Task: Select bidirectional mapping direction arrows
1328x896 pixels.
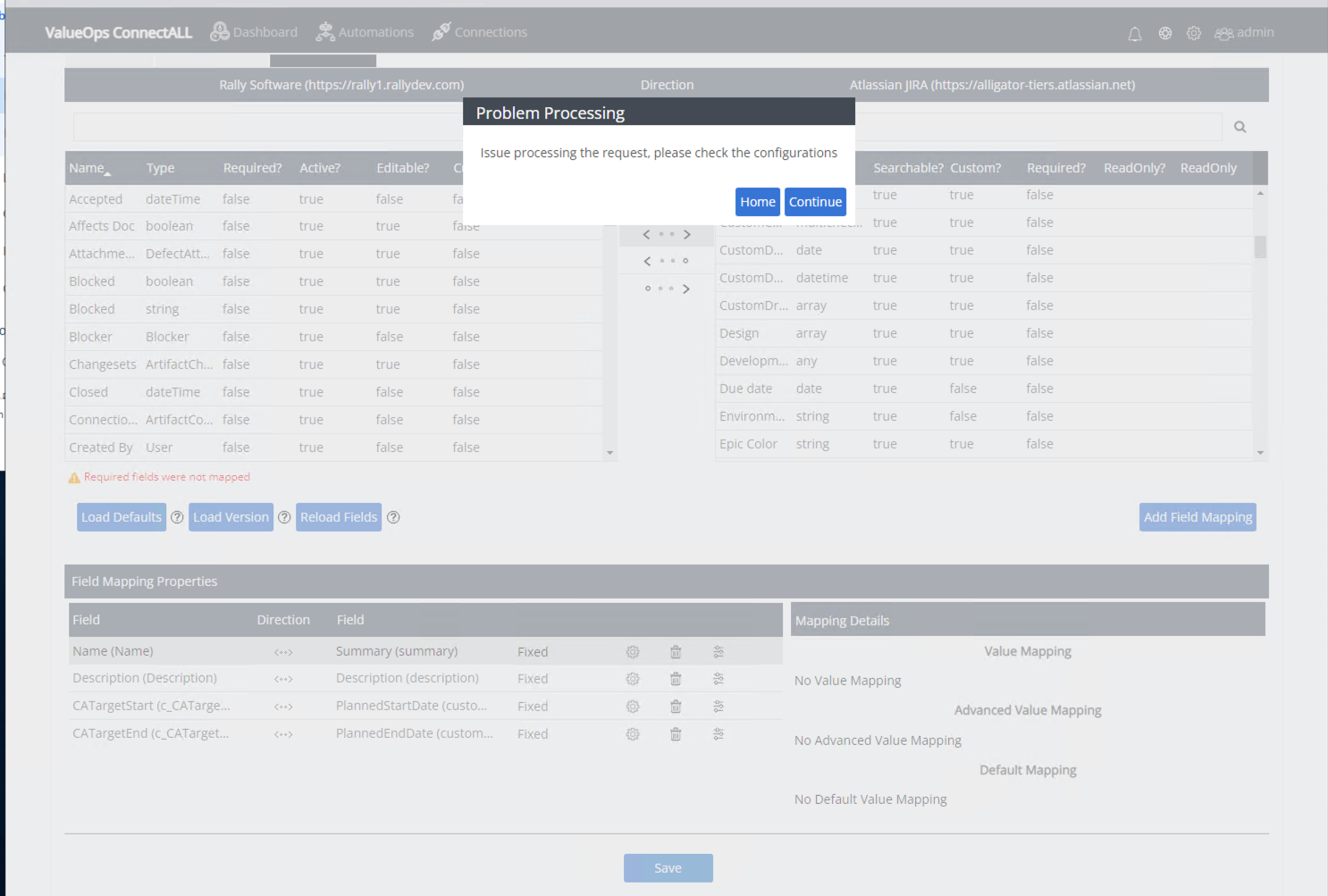Action: pyautogui.click(x=667, y=234)
